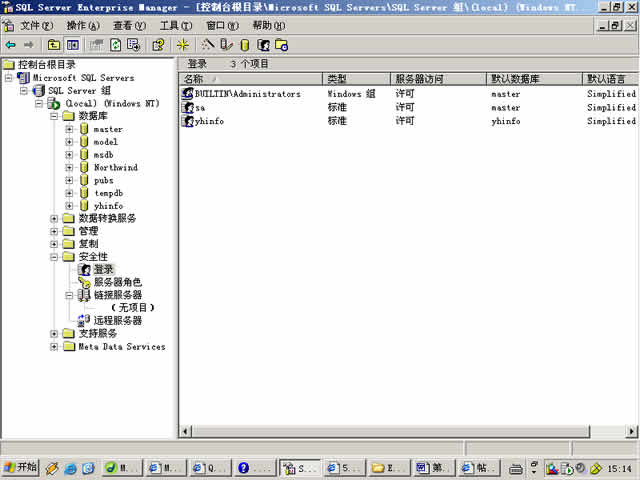Image resolution: width=640 pixels, height=480 pixels.
Task: Collapse the 数据库 folder node
Action: [54, 116]
